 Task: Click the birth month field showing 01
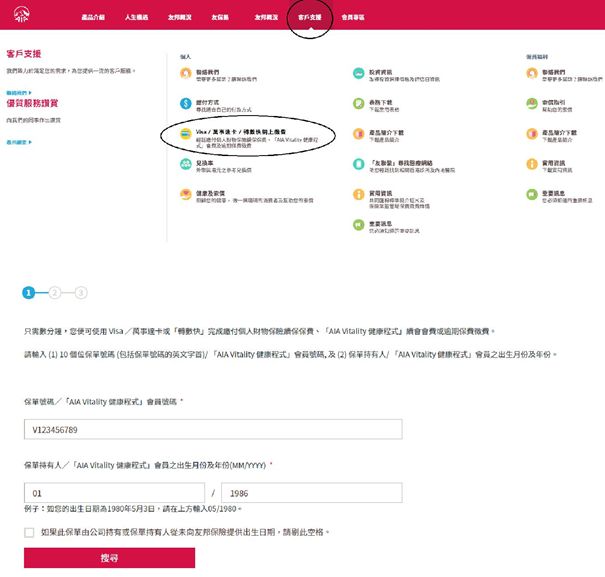pyautogui.click(x=114, y=493)
